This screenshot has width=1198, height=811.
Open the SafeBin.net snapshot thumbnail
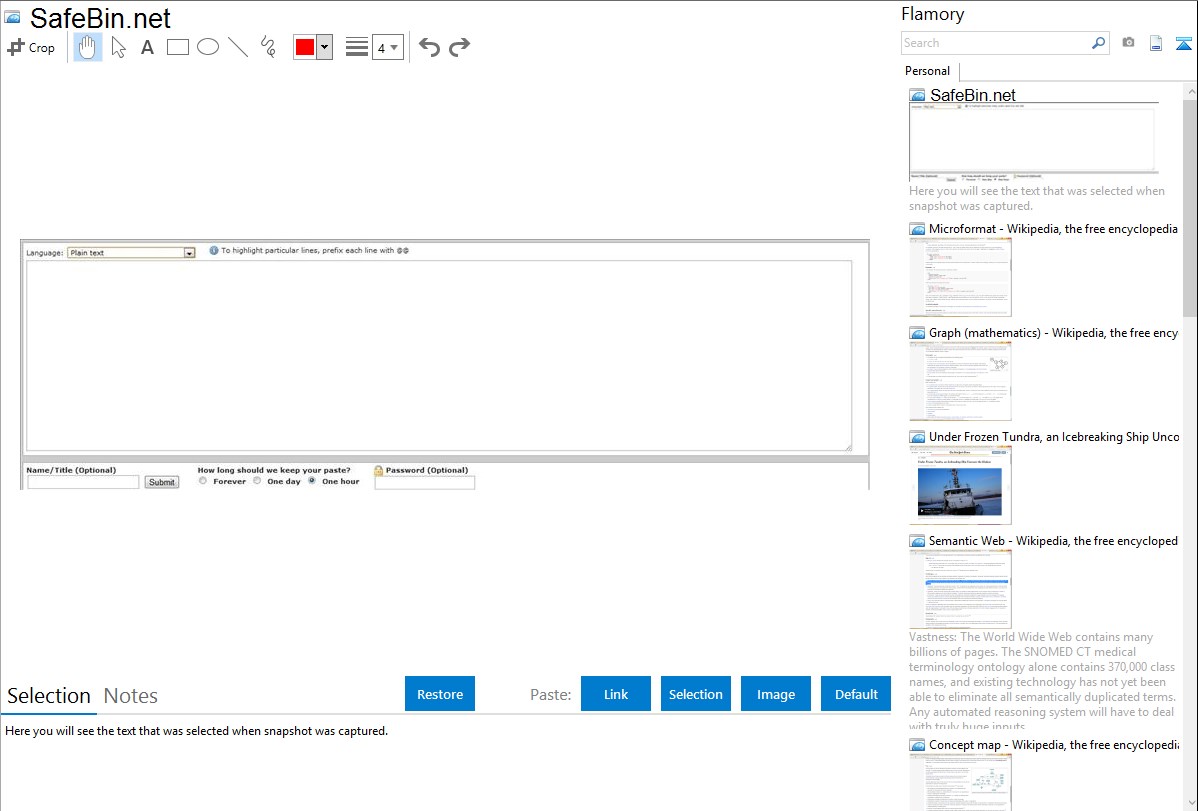point(1034,142)
